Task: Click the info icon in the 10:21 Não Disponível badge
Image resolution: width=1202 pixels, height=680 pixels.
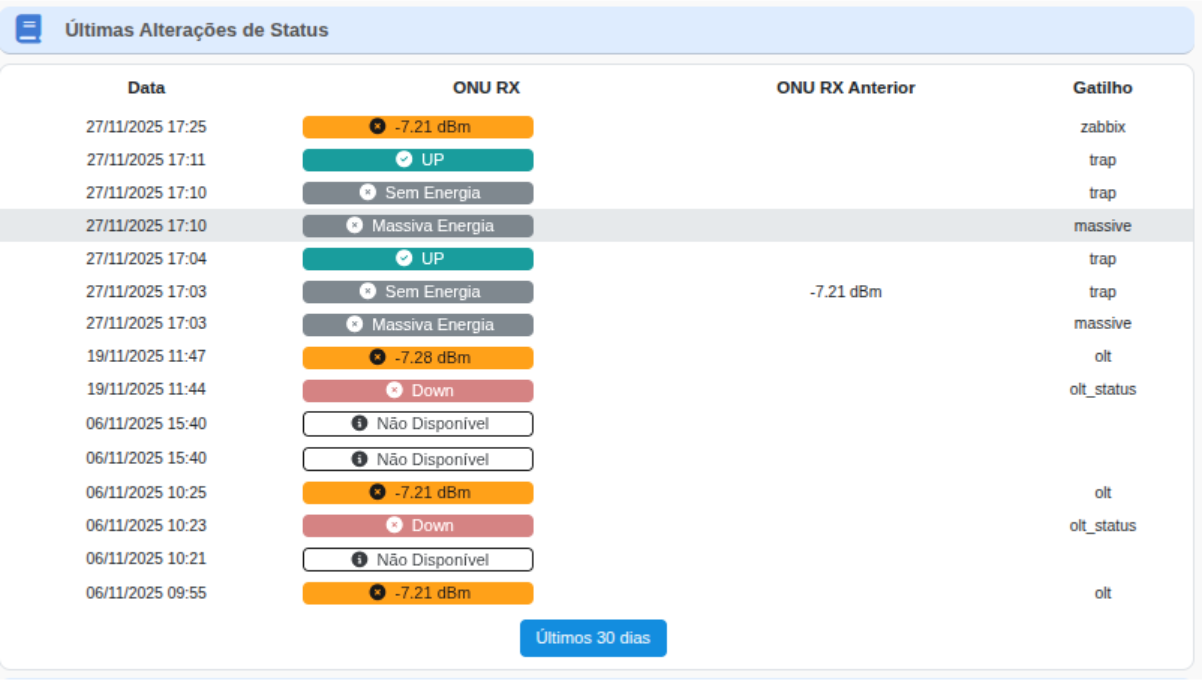Action: pyautogui.click(x=359, y=559)
